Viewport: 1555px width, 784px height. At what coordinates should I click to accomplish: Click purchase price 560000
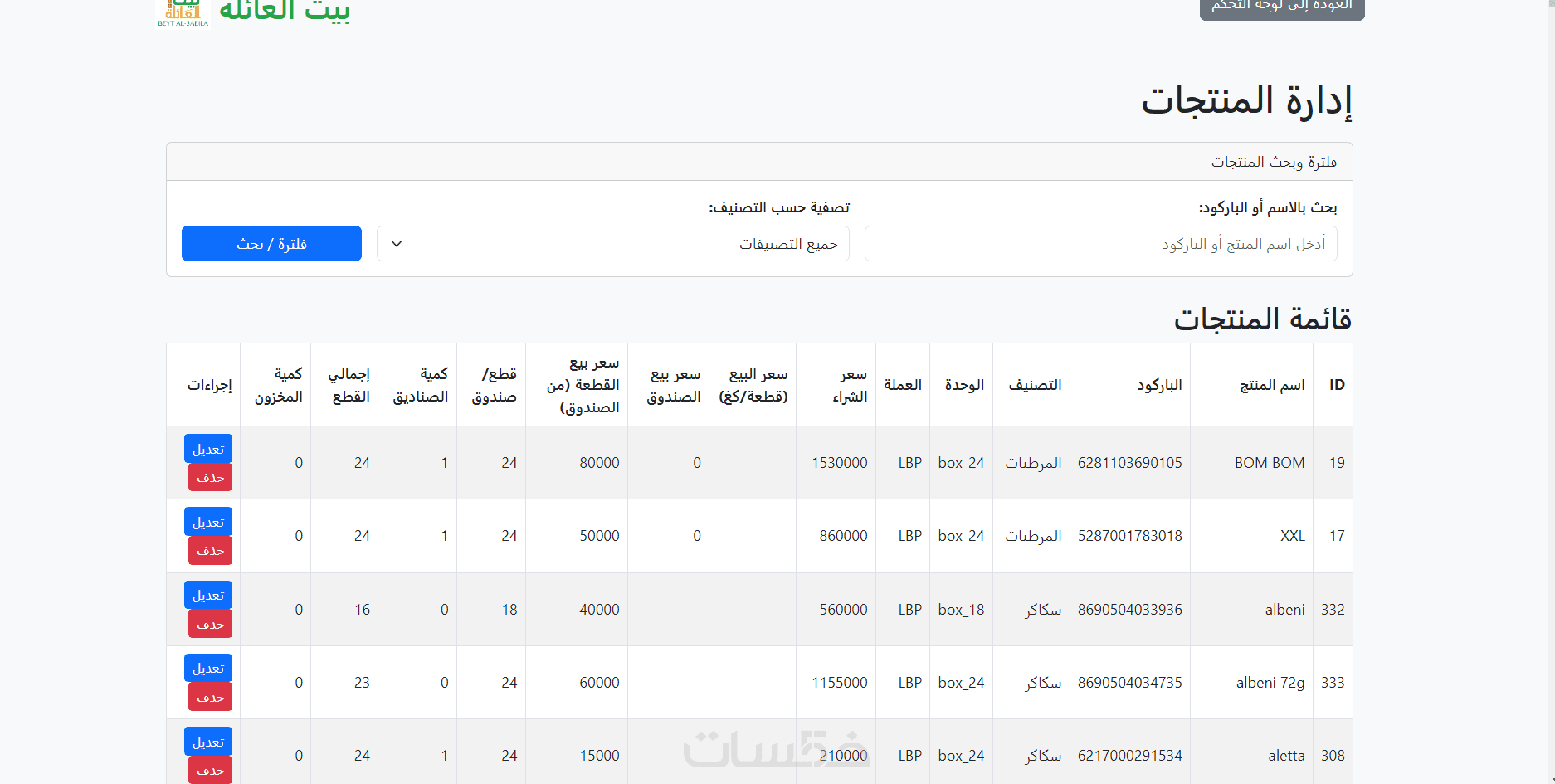843,610
